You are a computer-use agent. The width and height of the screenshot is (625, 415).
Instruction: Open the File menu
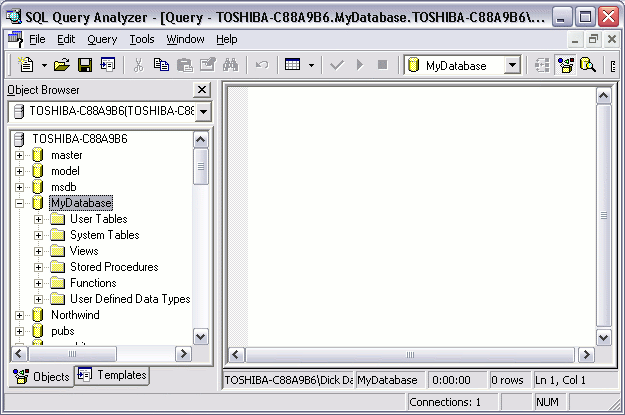pyautogui.click(x=37, y=39)
